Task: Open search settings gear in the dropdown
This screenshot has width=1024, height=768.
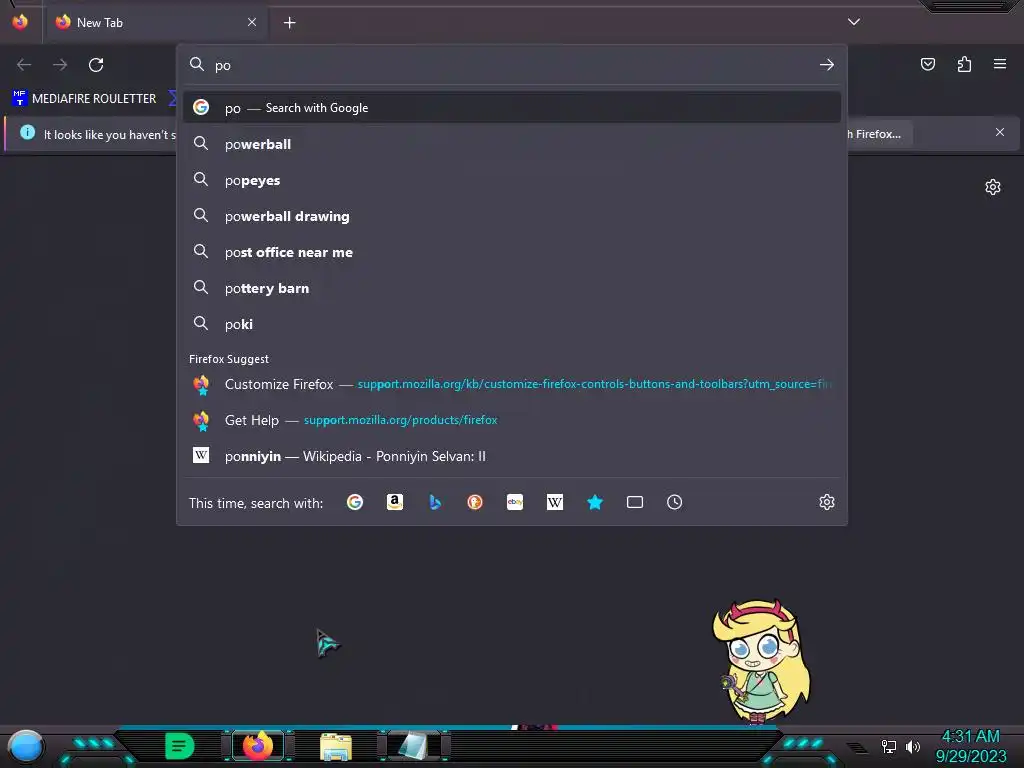Action: 827,502
